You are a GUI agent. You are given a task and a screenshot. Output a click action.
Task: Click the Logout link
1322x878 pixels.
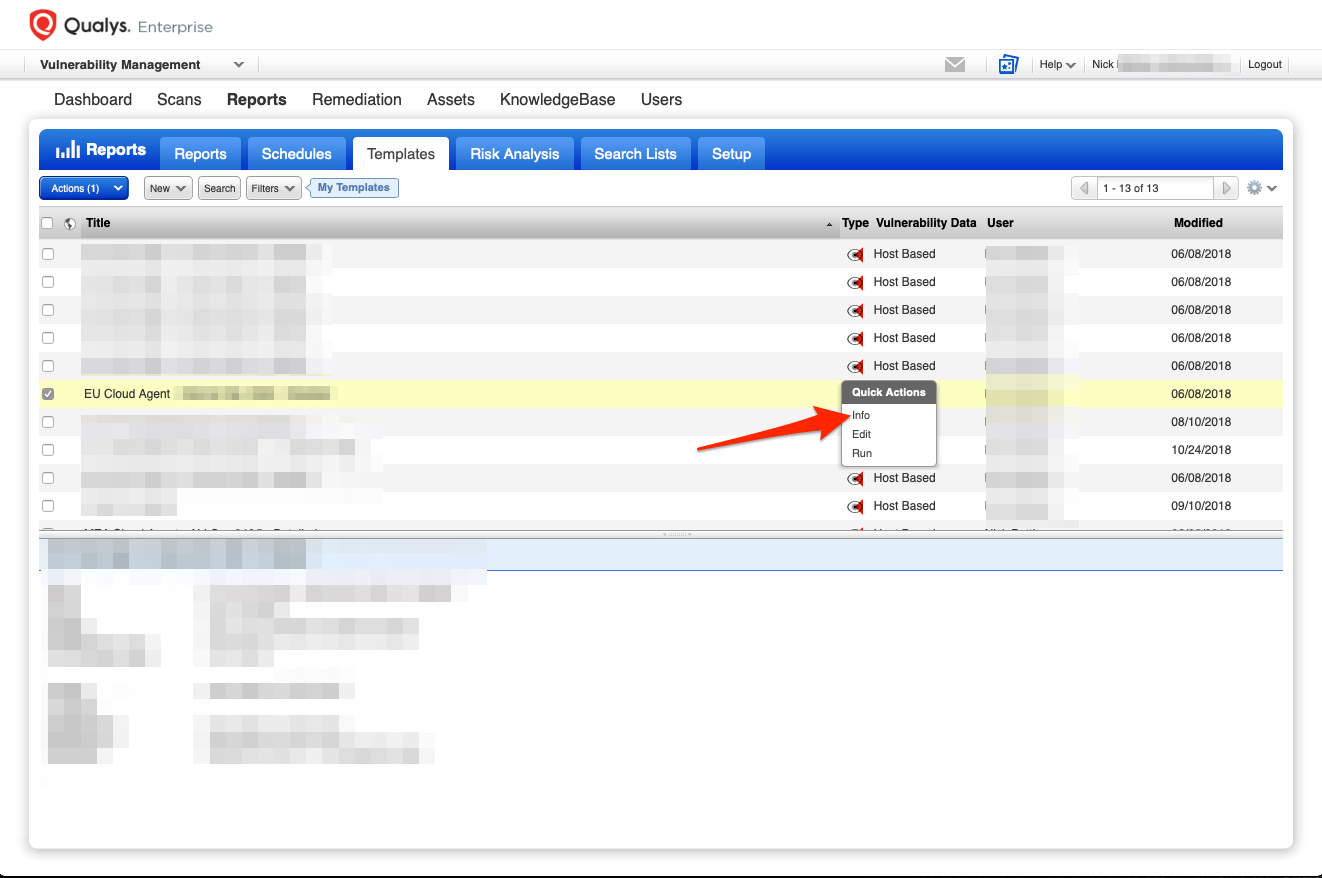(x=1264, y=65)
